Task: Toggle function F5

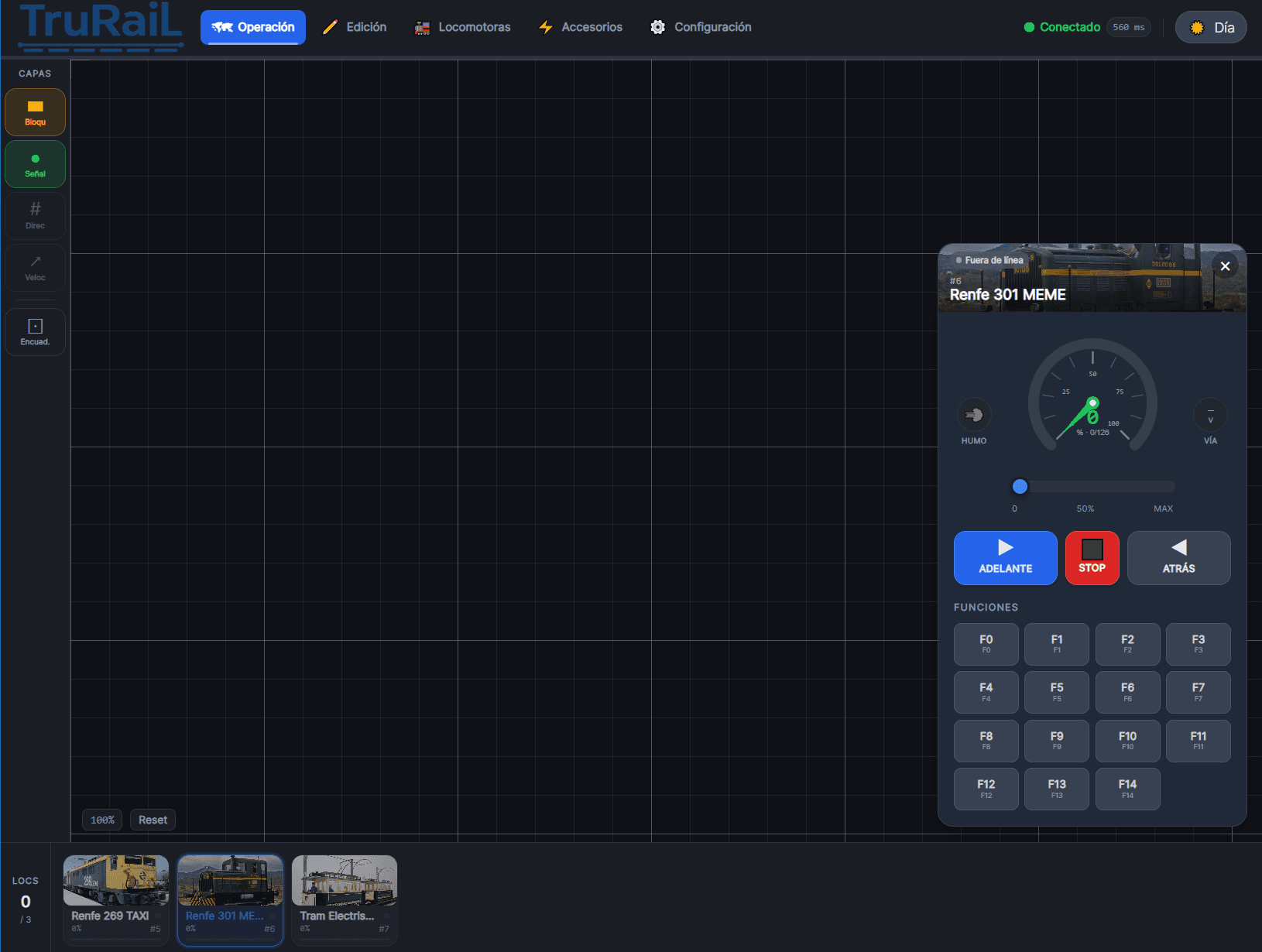Action: coord(1056,692)
